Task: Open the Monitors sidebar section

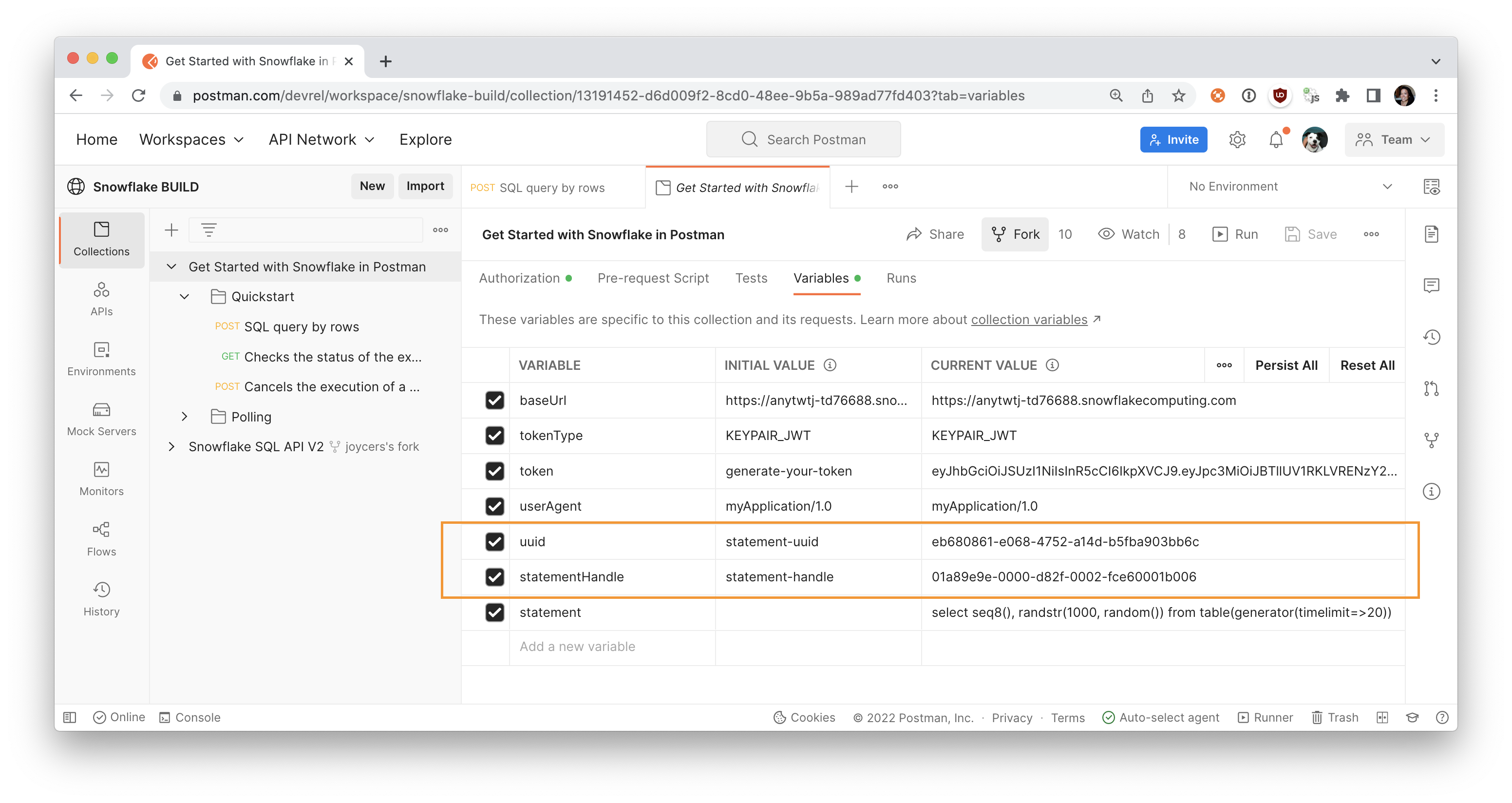Action: click(101, 478)
